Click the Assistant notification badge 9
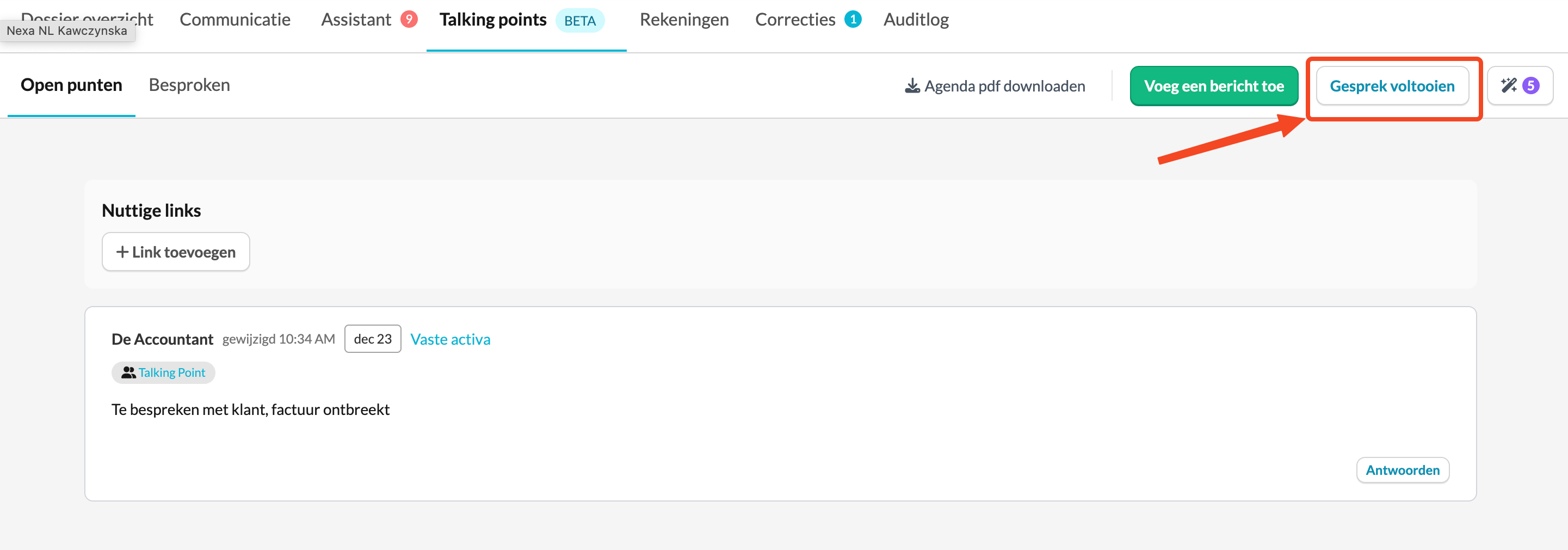This screenshot has width=1568, height=550. [409, 20]
